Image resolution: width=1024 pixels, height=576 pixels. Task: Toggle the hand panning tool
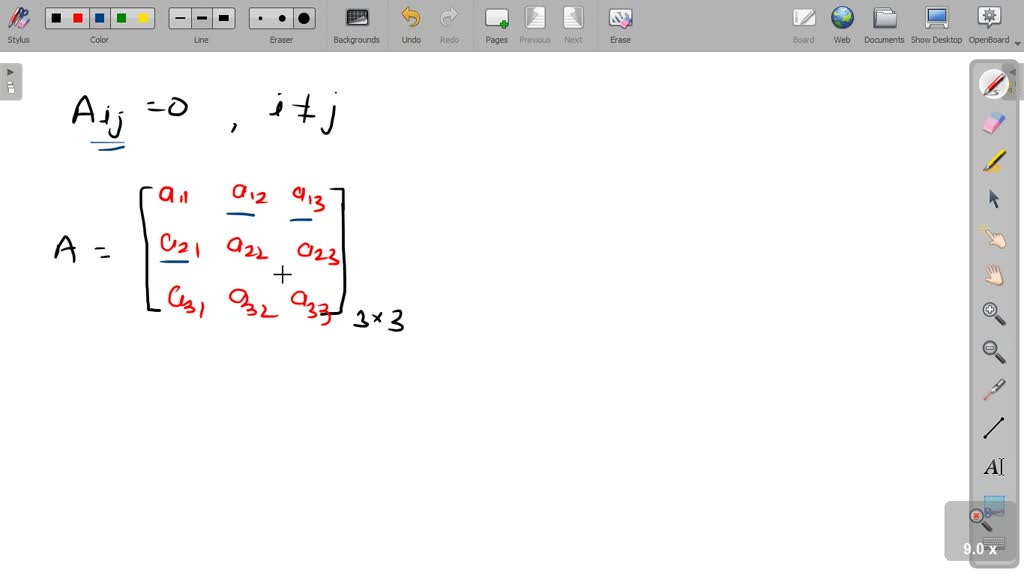pyautogui.click(x=993, y=274)
